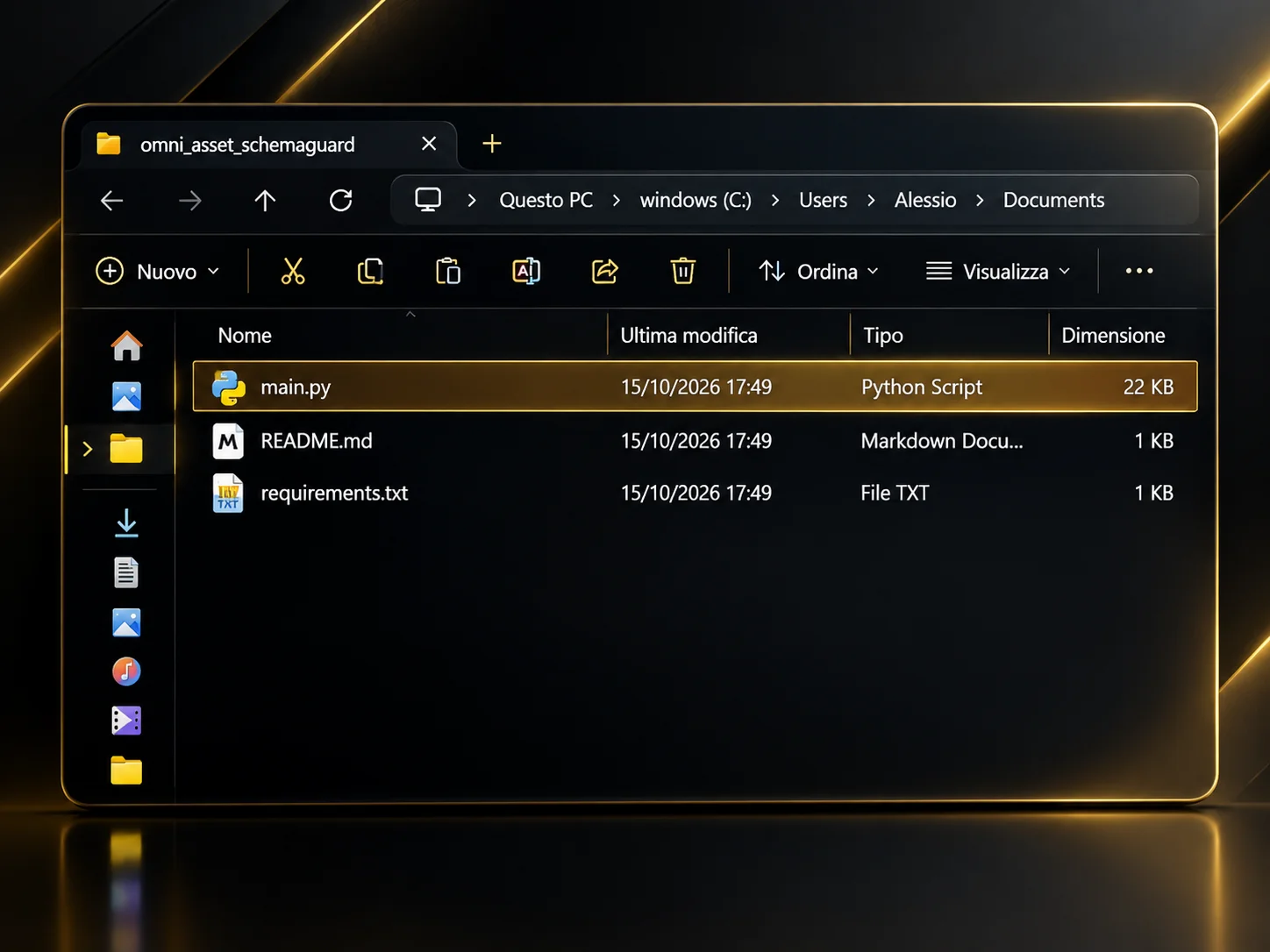1270x952 pixels.
Task: Select the README.md file name
Action: pos(317,441)
